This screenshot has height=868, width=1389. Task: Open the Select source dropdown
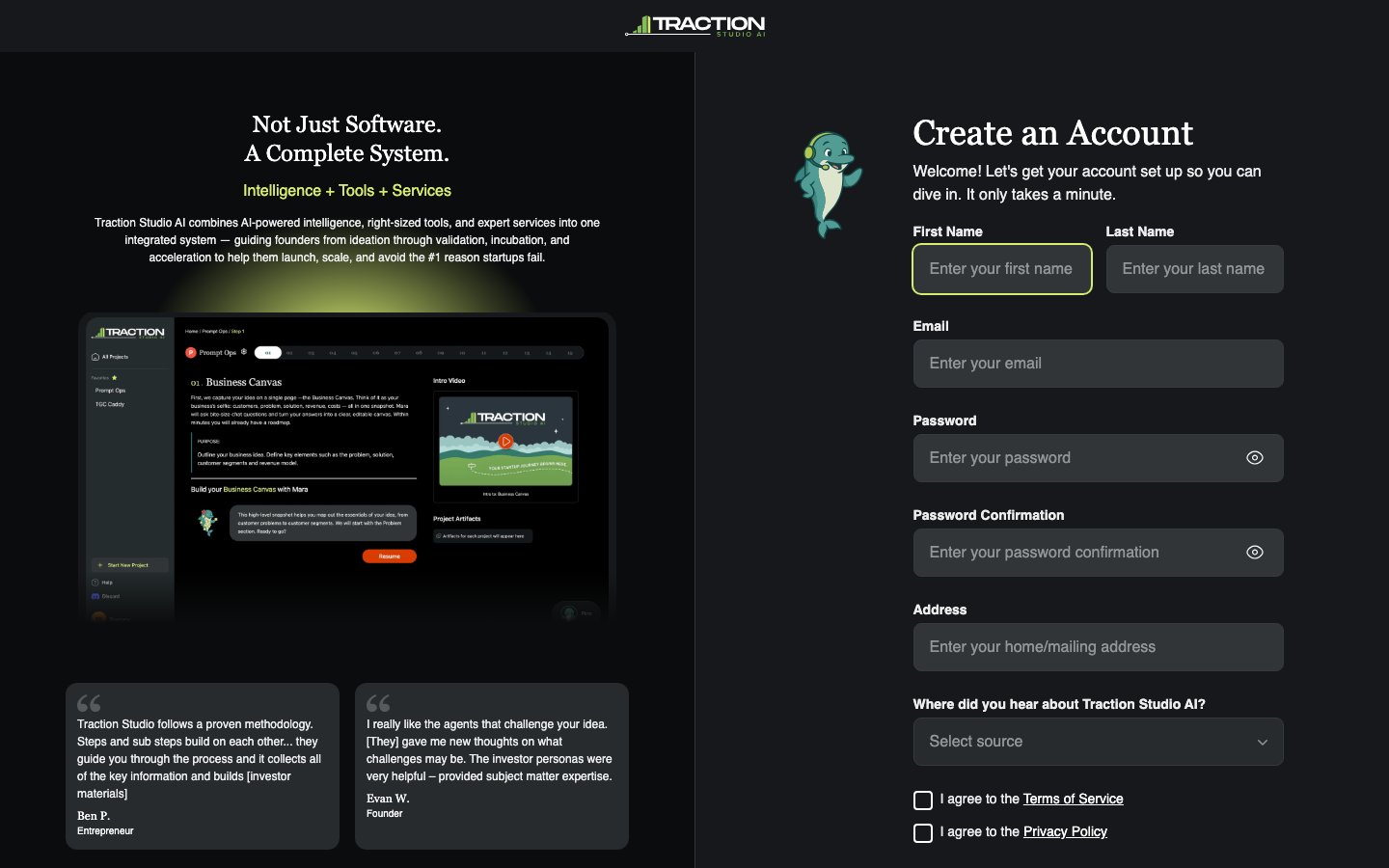pos(1098,742)
